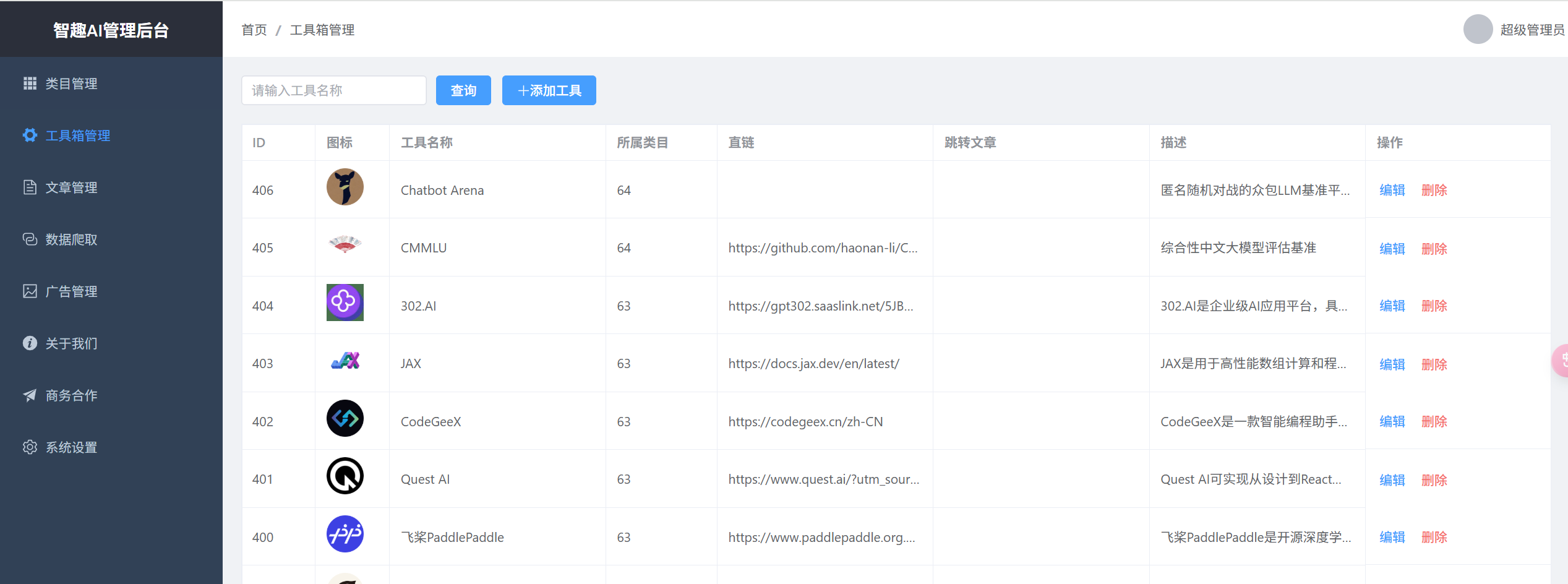Image resolution: width=1568 pixels, height=584 pixels.
Task: Click the 302.AI purple logo
Action: click(345, 303)
